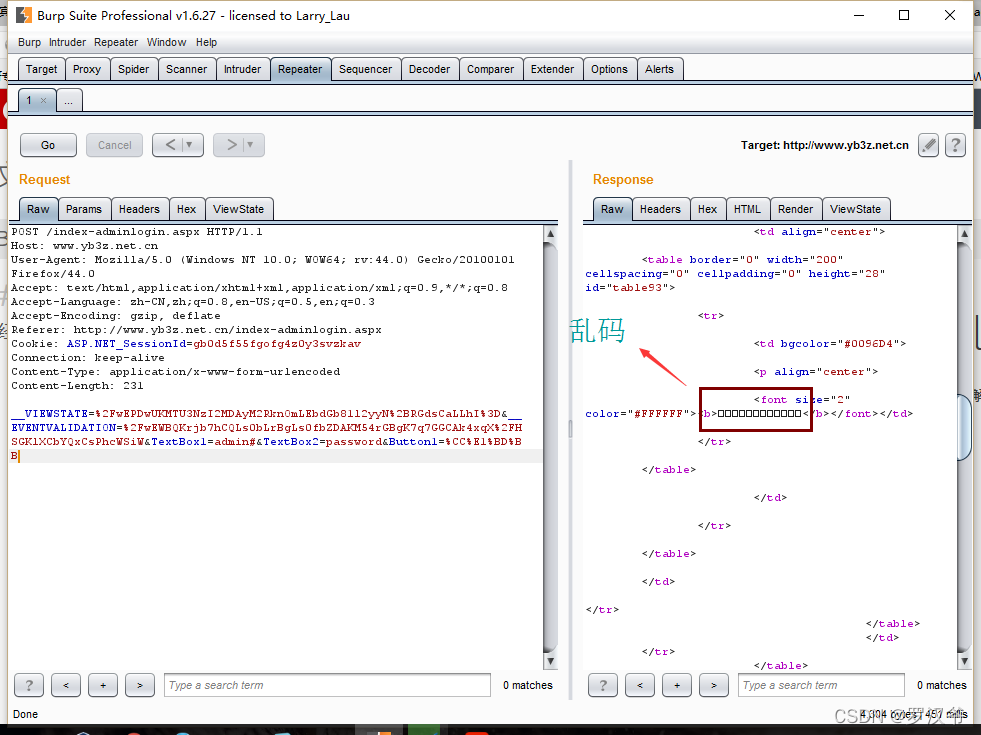Open the Intruder menu
Screen dimensions: 981x735
67,43
